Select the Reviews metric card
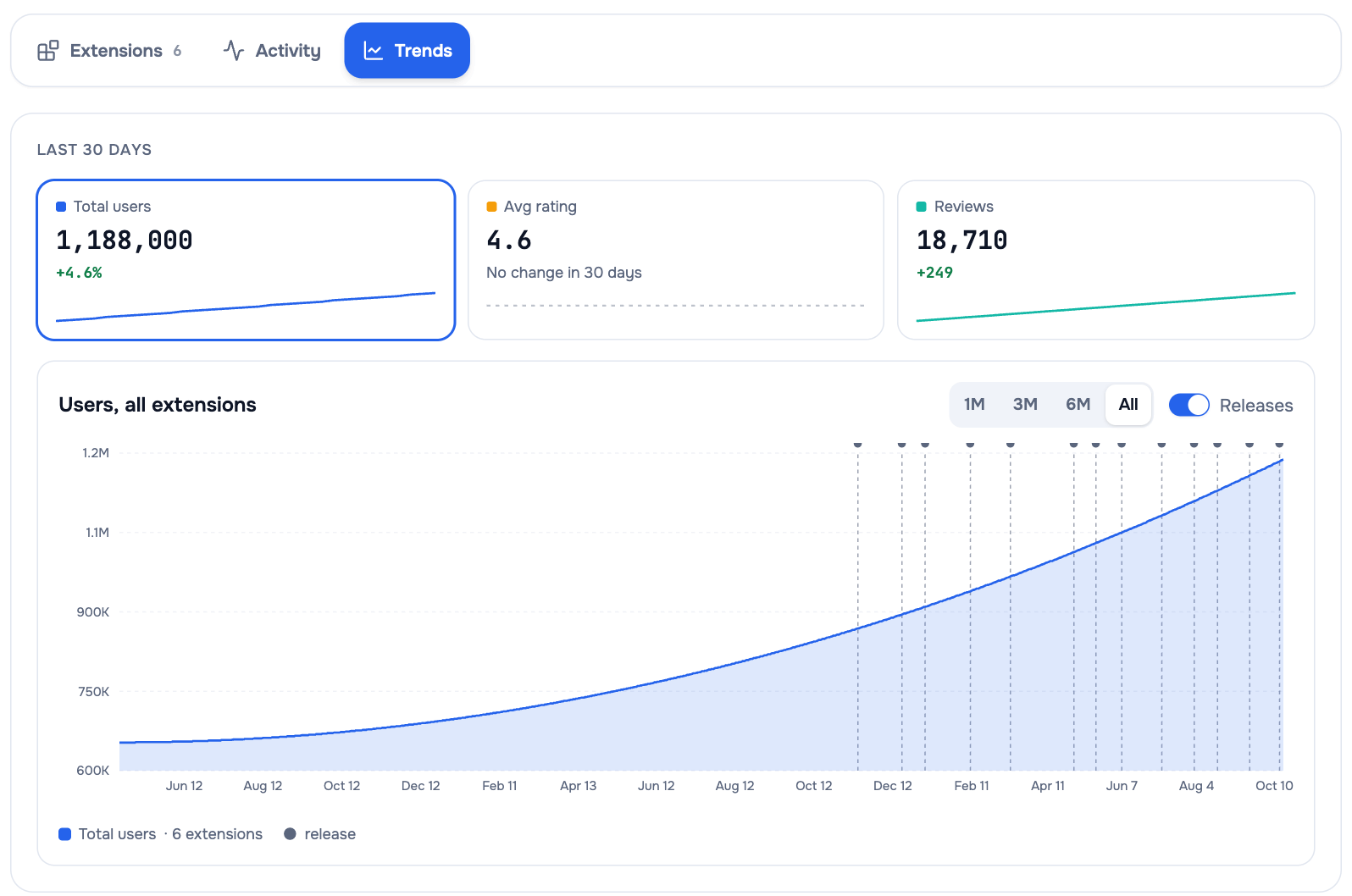The width and height of the screenshot is (1352, 896). tap(1105, 260)
